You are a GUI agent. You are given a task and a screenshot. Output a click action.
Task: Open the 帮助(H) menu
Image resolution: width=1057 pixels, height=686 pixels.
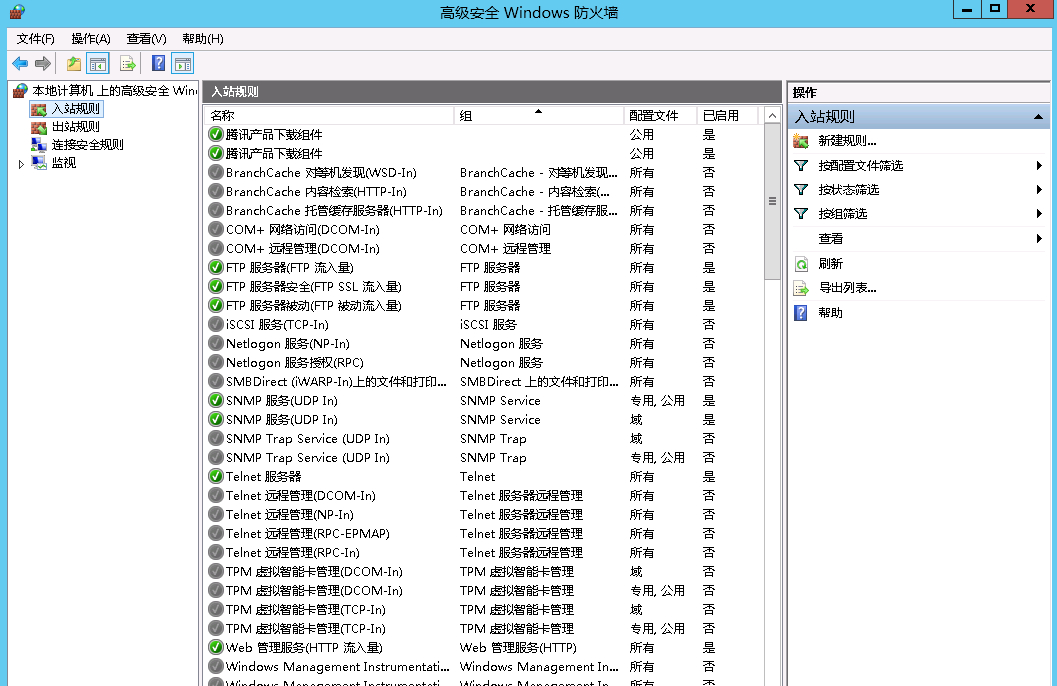point(203,39)
